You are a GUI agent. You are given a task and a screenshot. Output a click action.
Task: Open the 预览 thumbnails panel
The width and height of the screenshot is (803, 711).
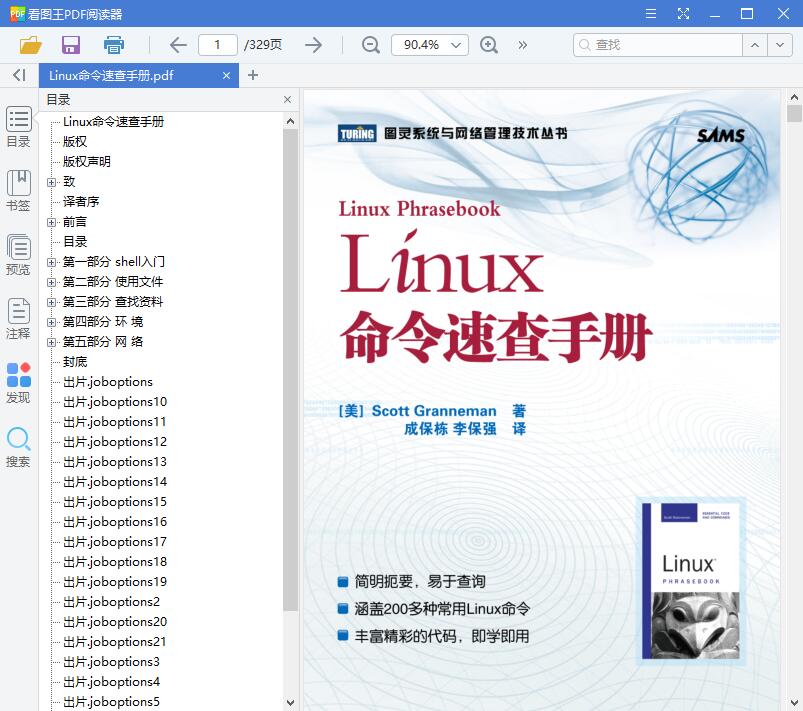tap(18, 255)
